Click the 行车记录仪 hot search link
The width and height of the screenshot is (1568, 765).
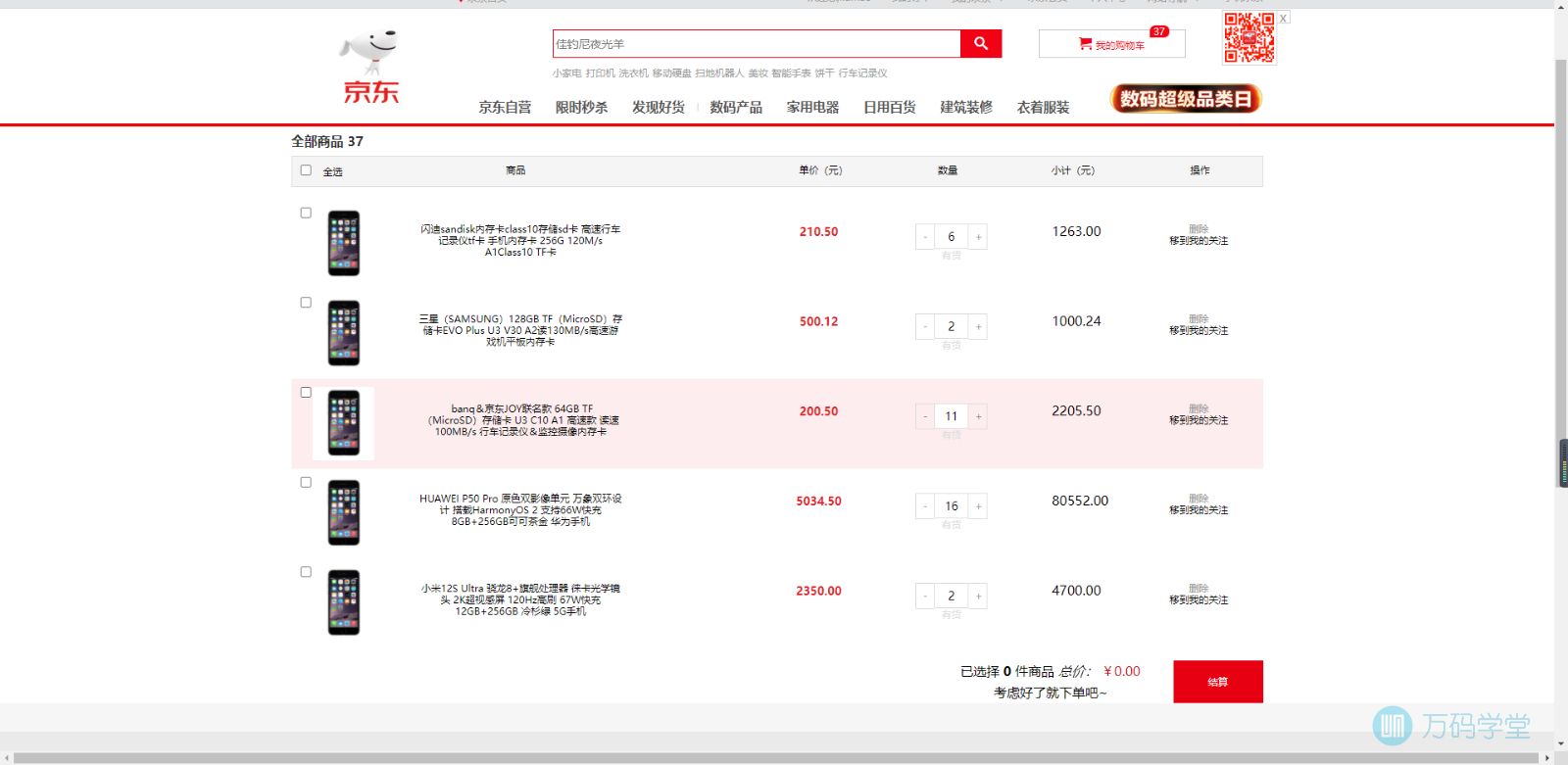[862, 73]
